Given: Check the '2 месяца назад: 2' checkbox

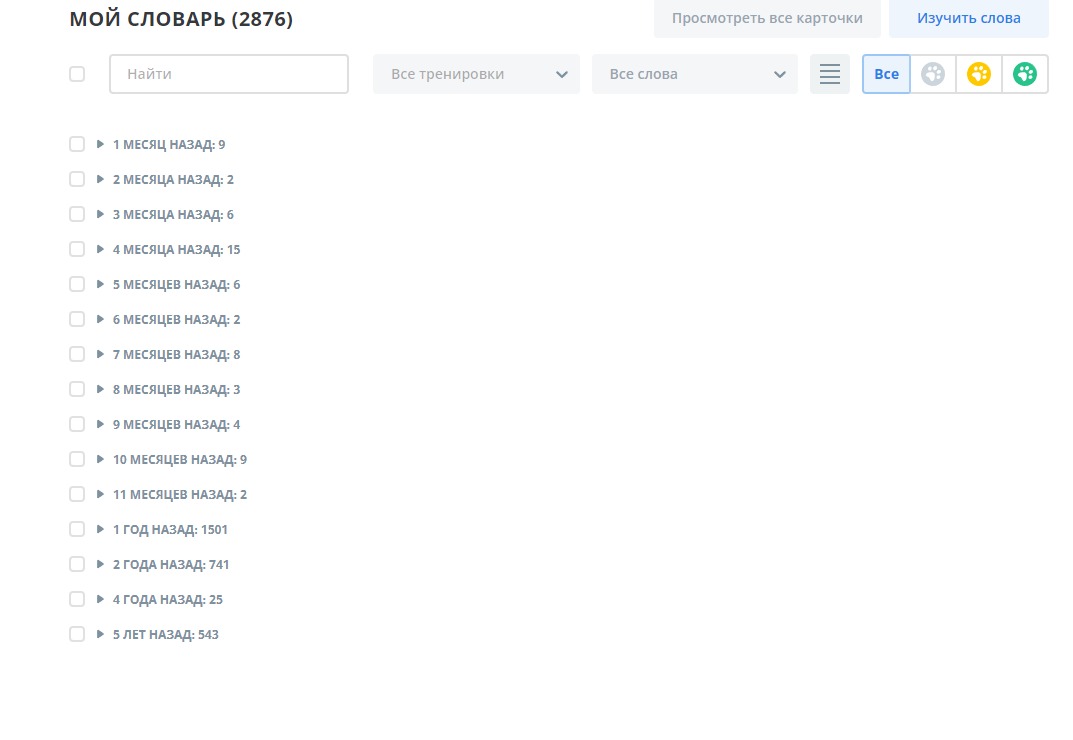Looking at the screenshot, I should (77, 179).
